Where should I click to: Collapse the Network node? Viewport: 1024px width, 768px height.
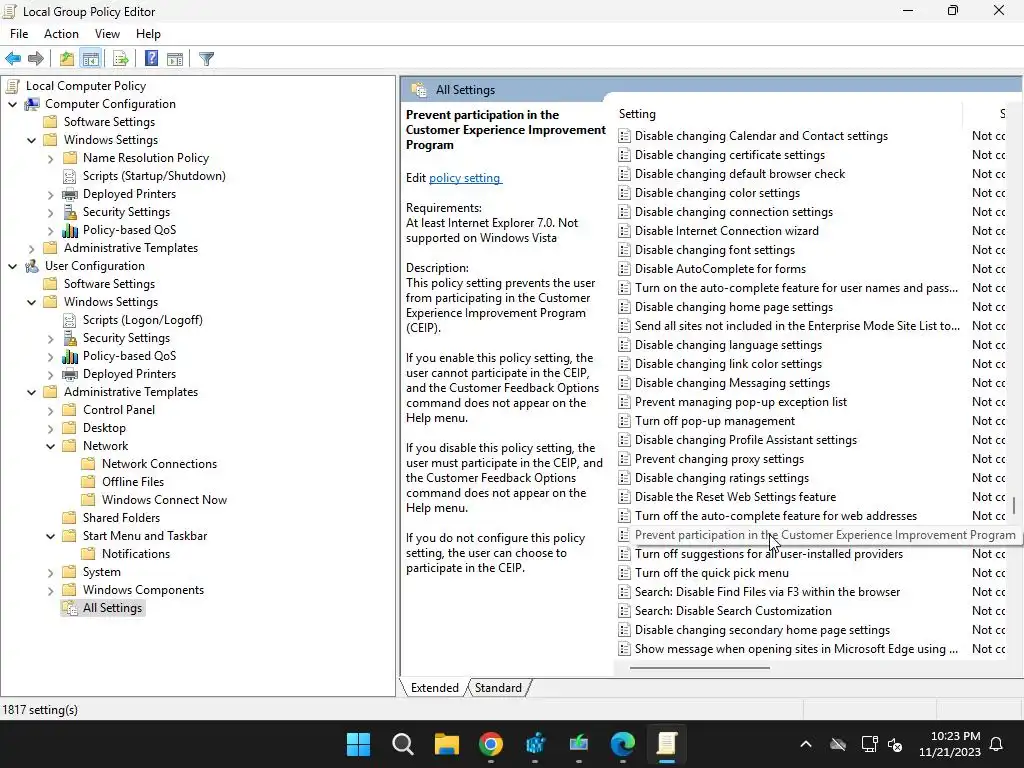coord(50,446)
